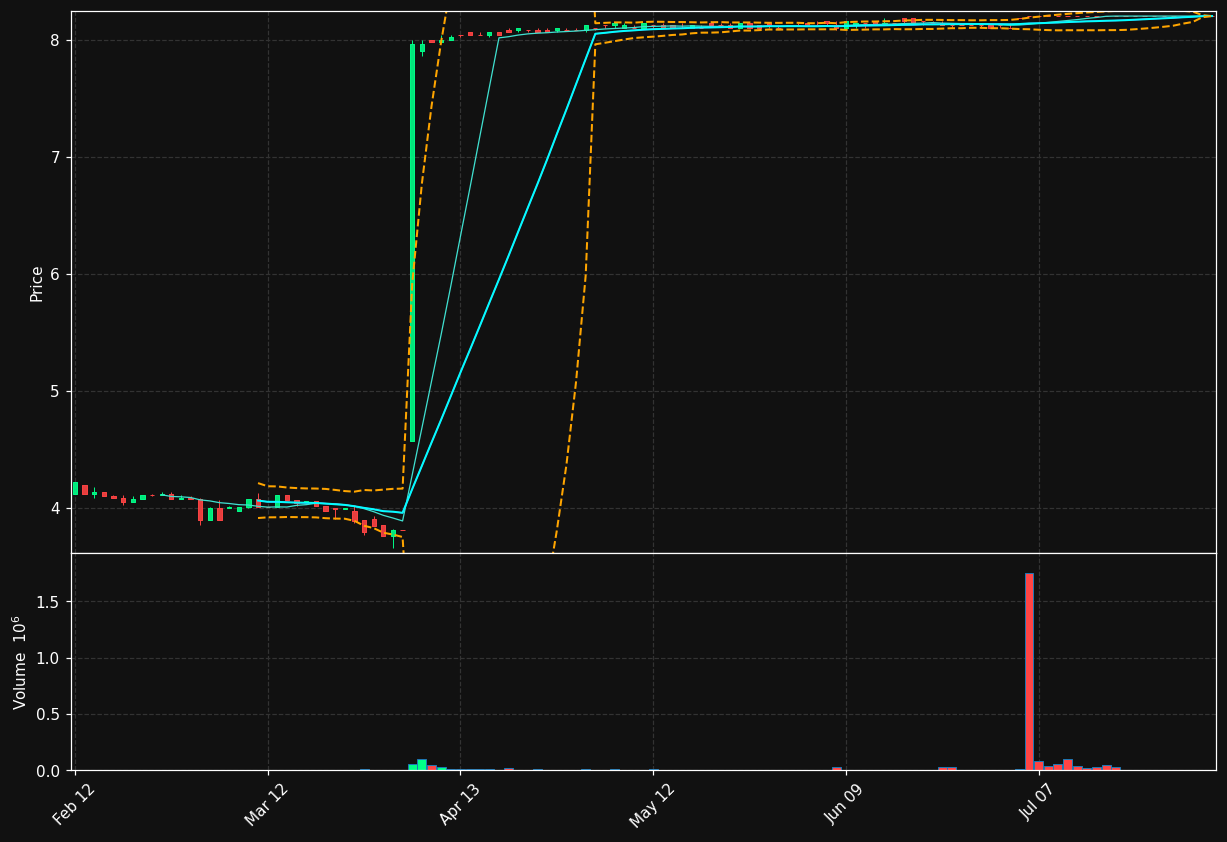Click the Feb 12 date label
Image resolution: width=1227 pixels, height=842 pixels.
click(x=73, y=804)
